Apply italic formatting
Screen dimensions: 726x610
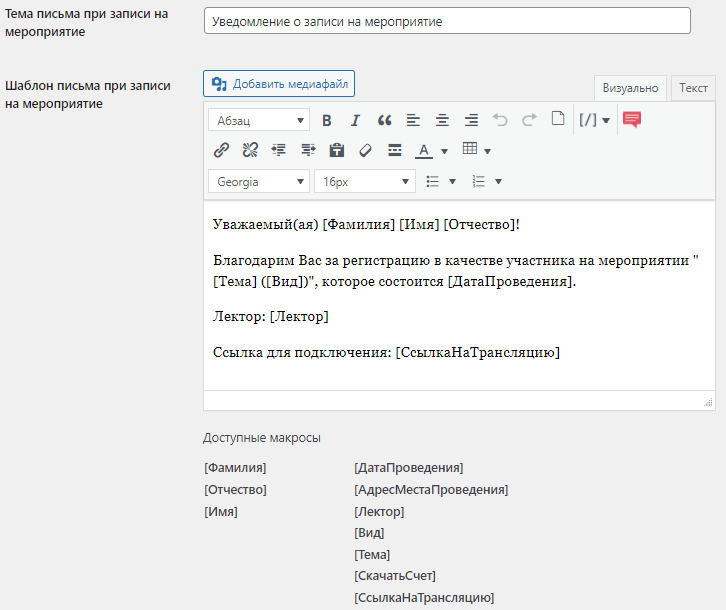tap(355, 120)
